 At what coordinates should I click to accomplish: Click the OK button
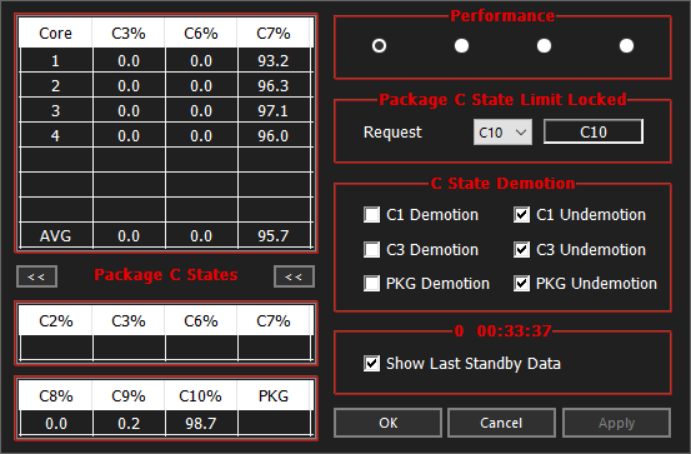click(388, 423)
